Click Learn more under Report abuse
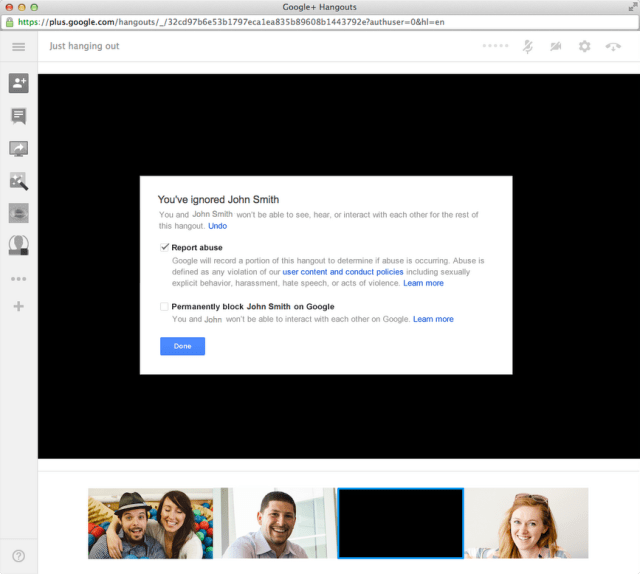 point(423,283)
